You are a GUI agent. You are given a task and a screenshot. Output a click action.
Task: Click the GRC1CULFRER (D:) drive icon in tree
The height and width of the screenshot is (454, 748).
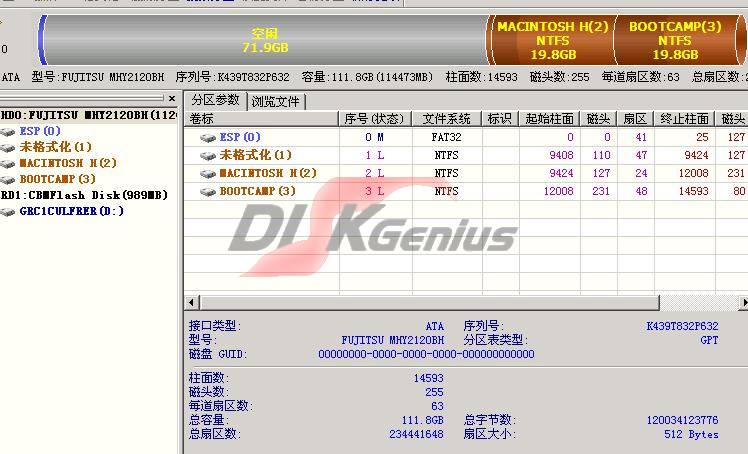[x=8, y=212]
